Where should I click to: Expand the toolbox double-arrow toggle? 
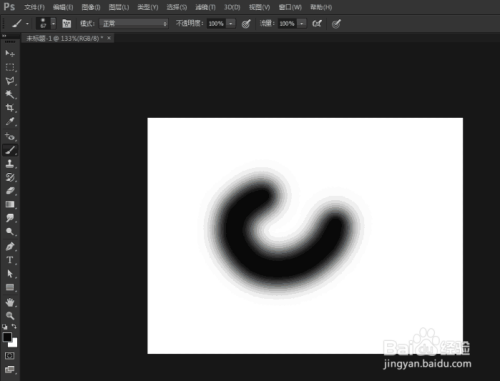click(4, 35)
